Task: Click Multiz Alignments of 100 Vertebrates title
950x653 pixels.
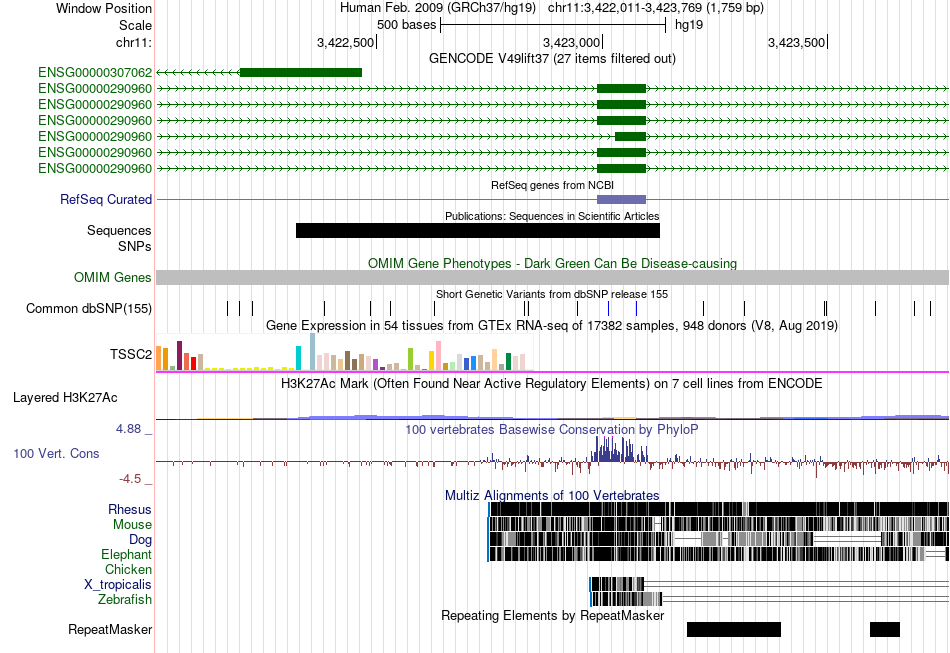Action: (552, 496)
